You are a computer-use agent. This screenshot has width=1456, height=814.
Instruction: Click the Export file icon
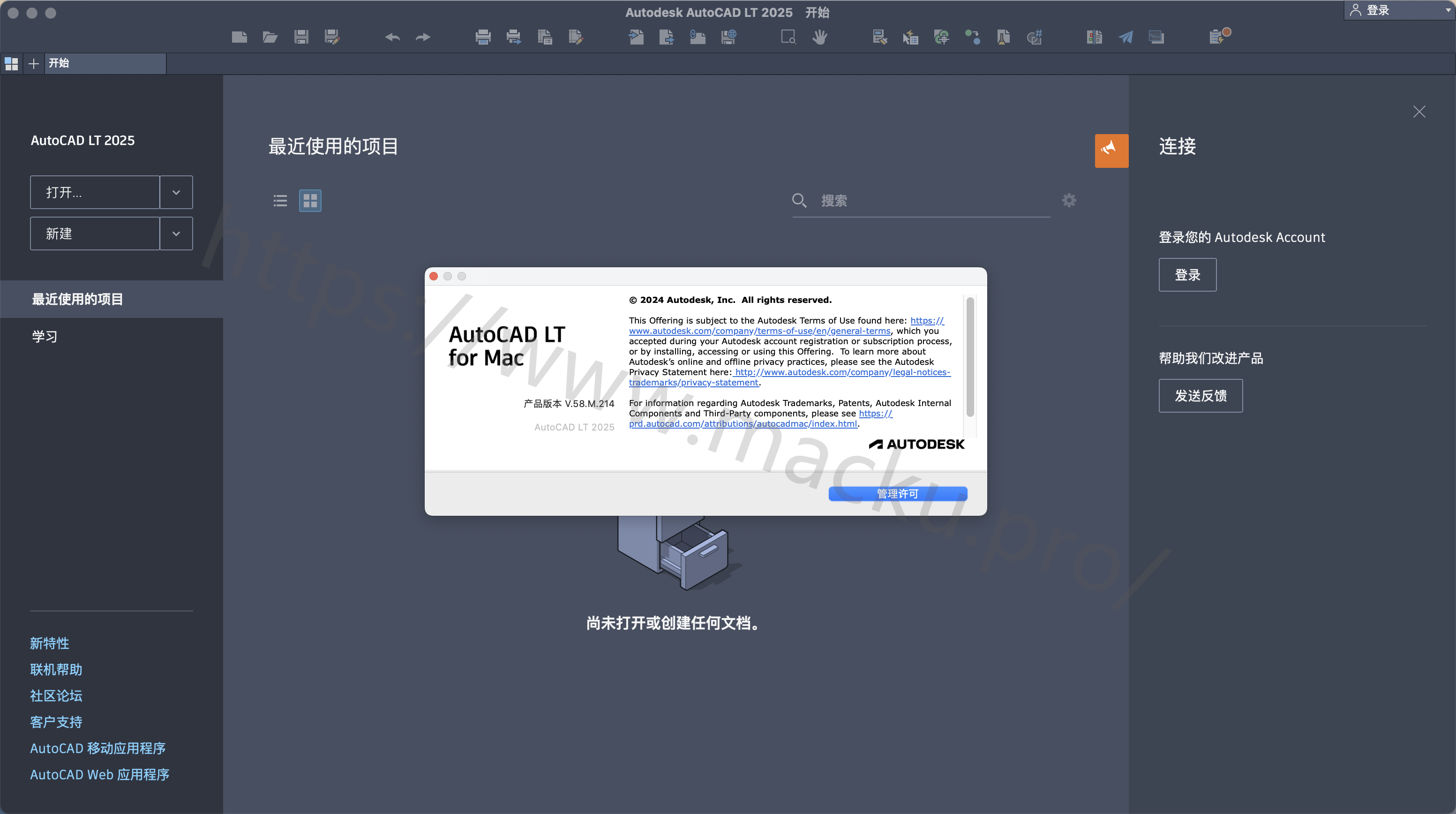[667, 38]
